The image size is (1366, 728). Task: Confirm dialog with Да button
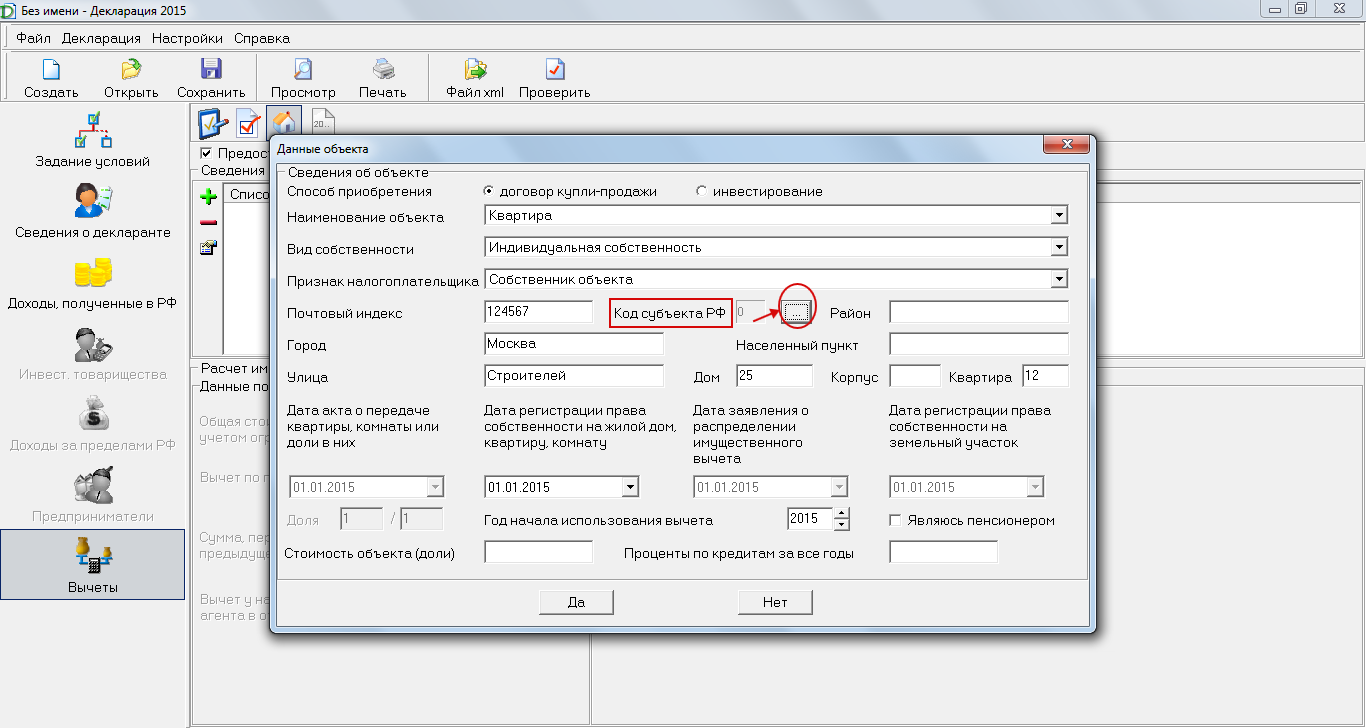[x=576, y=602]
